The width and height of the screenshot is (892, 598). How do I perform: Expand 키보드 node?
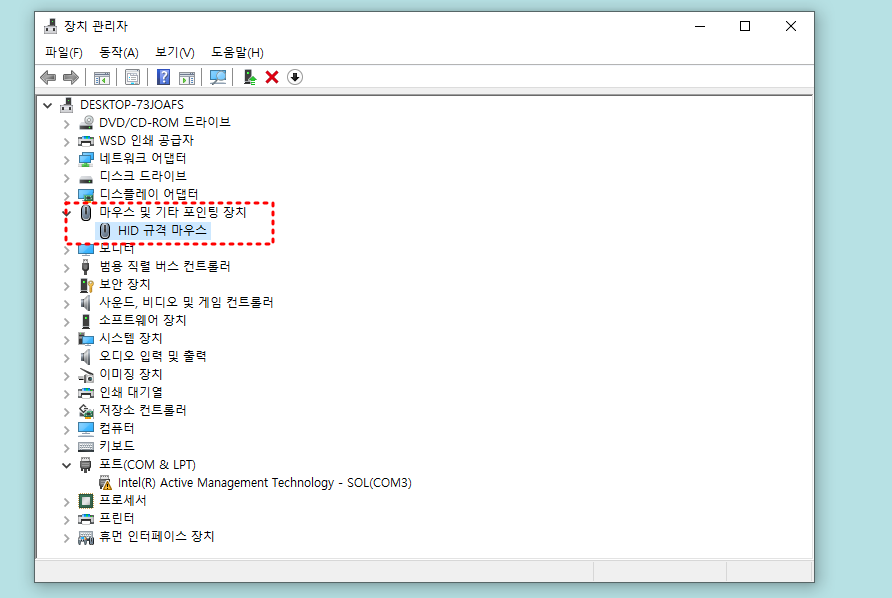(x=67, y=447)
